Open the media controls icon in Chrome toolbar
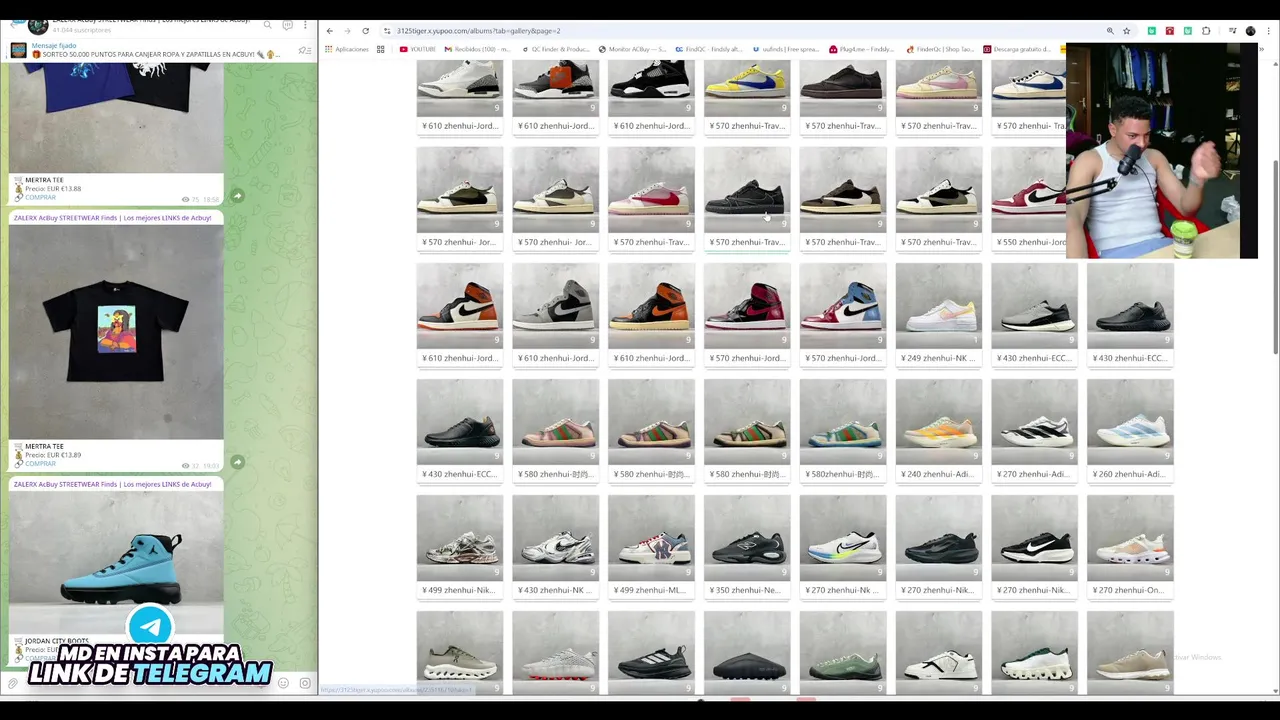1280x720 pixels. 1232,31
